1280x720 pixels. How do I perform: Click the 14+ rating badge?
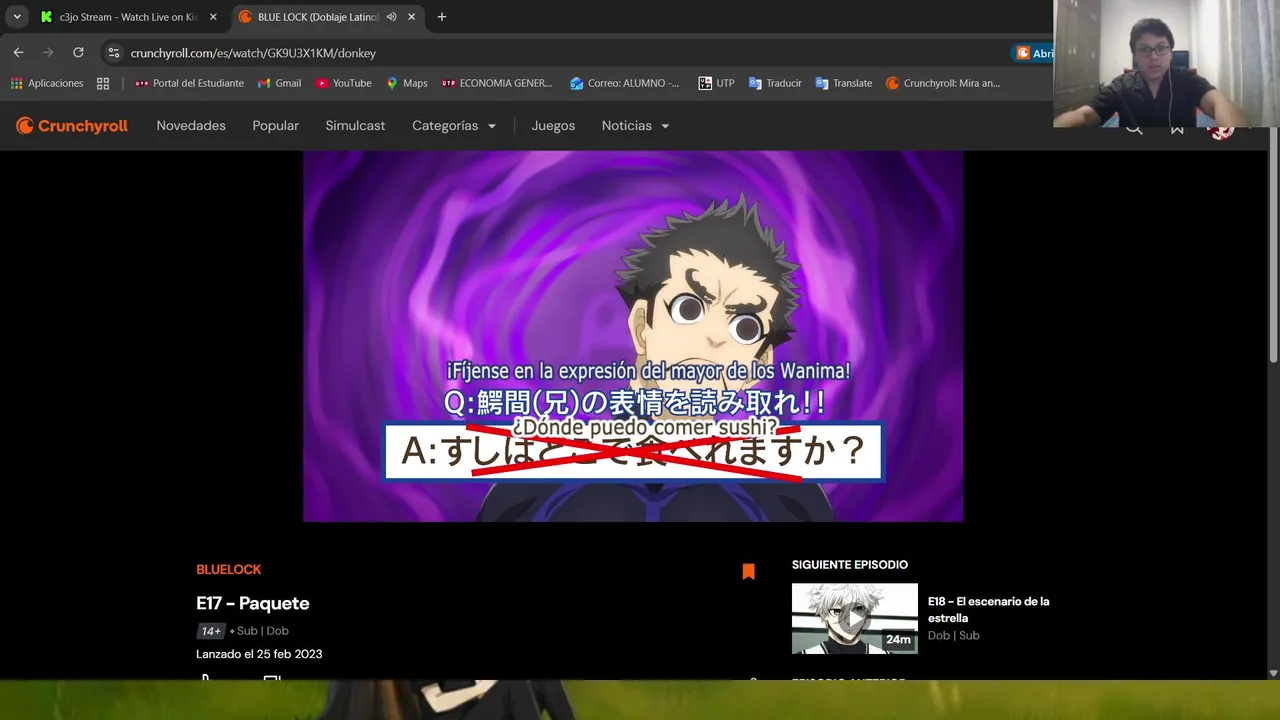(x=211, y=631)
